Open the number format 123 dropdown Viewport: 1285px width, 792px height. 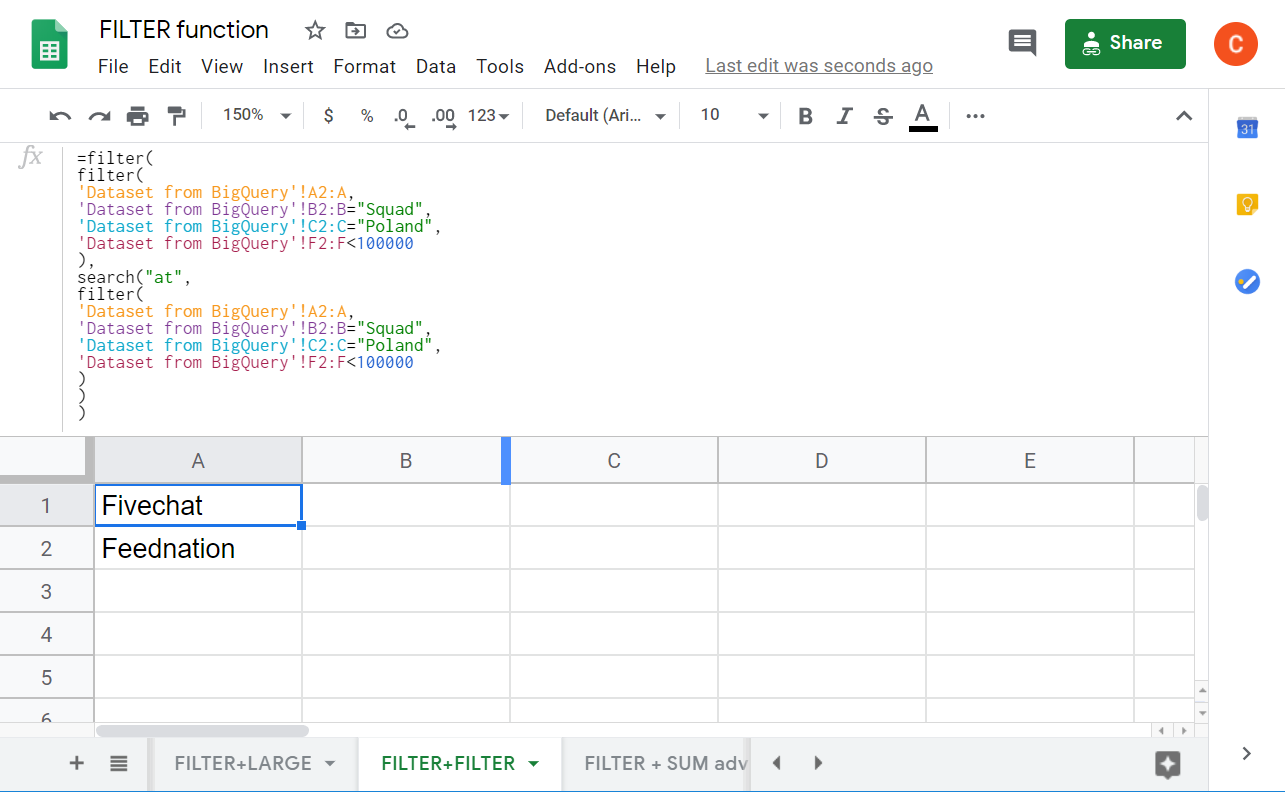click(x=487, y=115)
